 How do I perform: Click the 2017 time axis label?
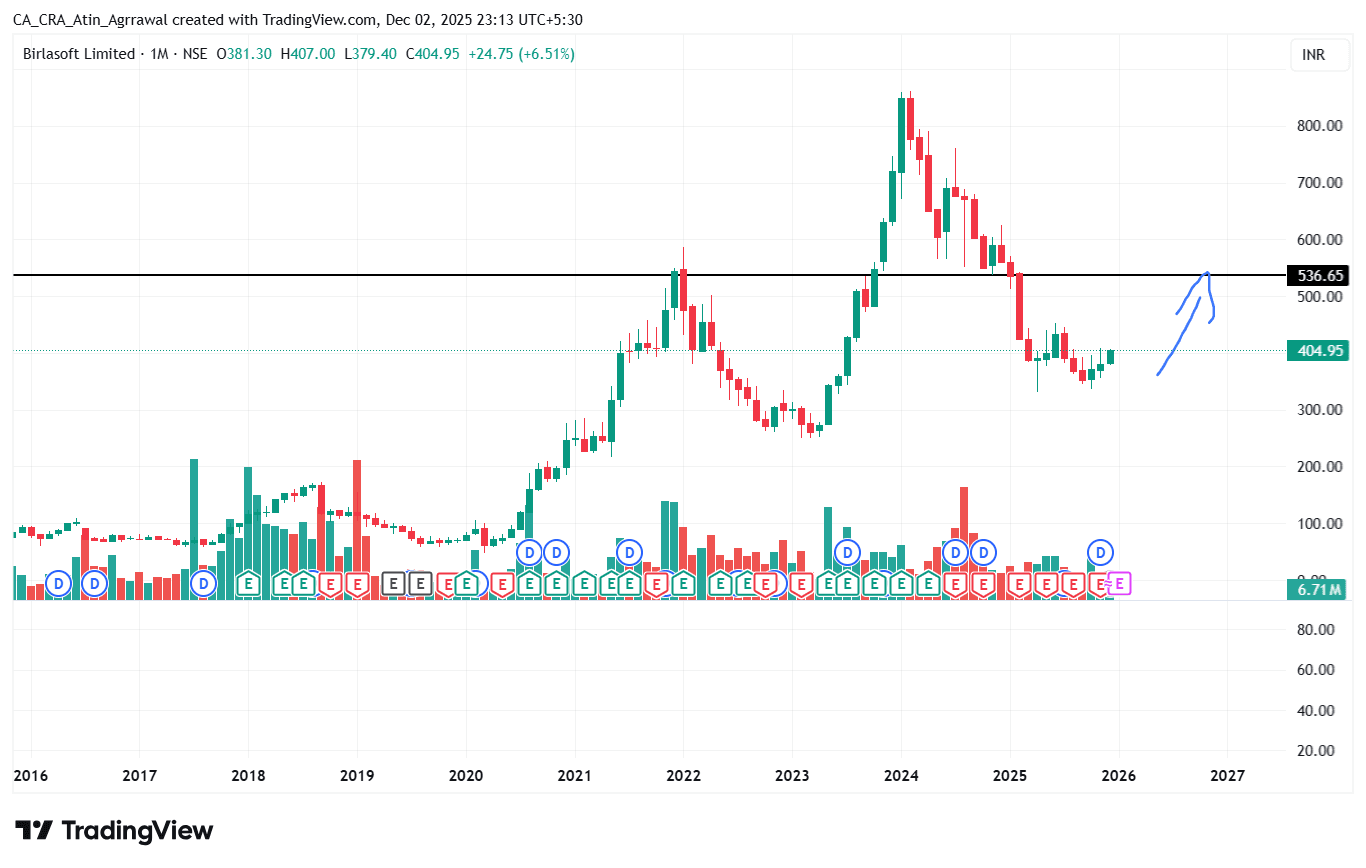click(139, 776)
